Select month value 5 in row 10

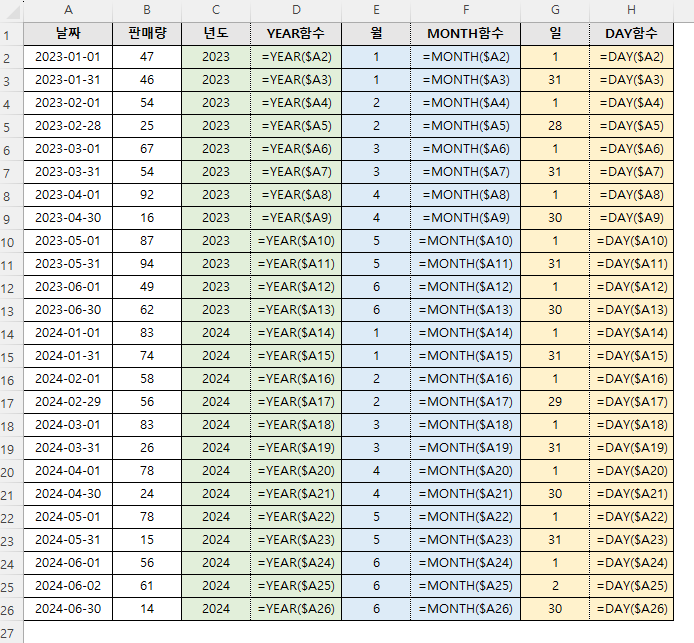click(x=376, y=241)
